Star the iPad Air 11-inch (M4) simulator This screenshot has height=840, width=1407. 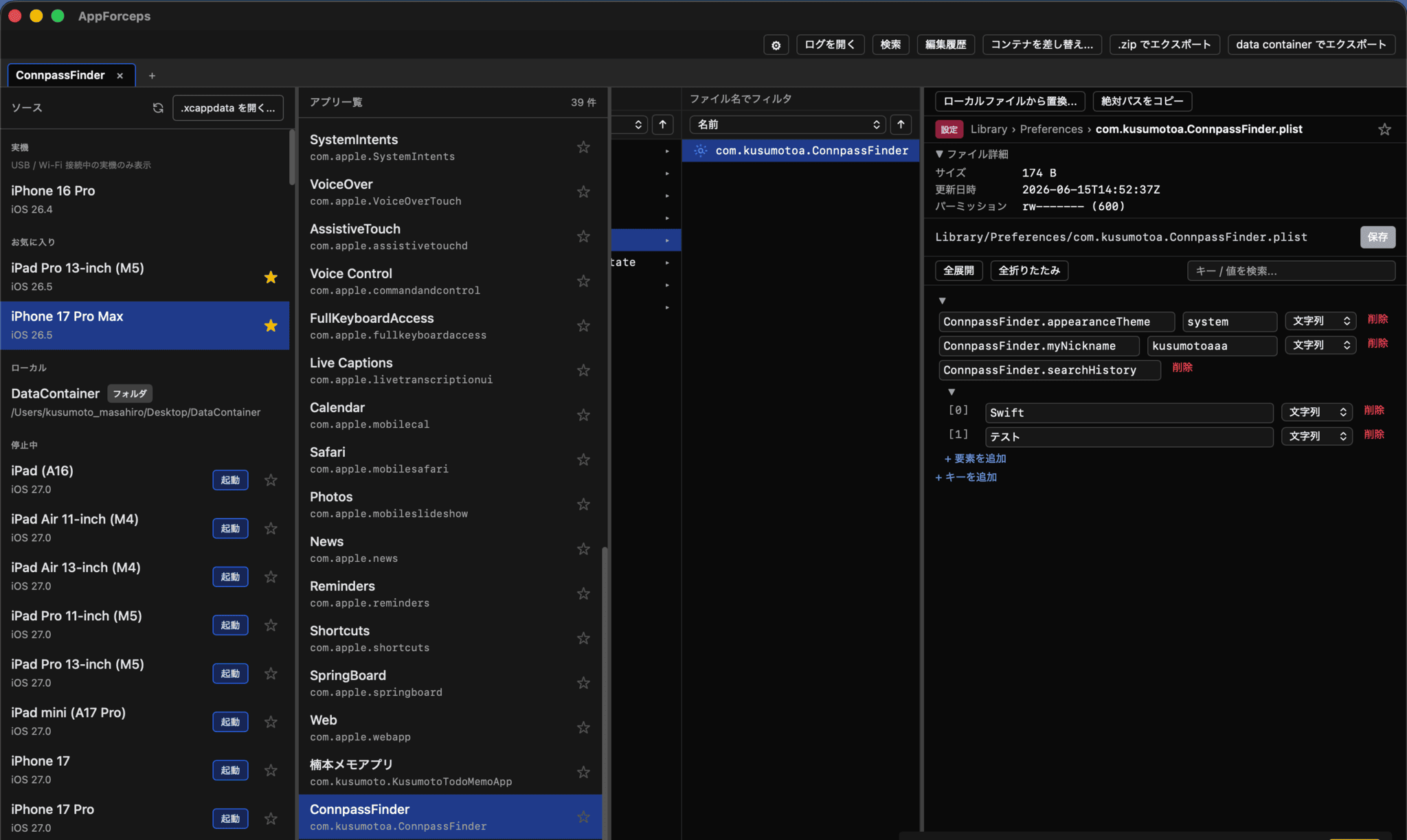tap(271, 528)
